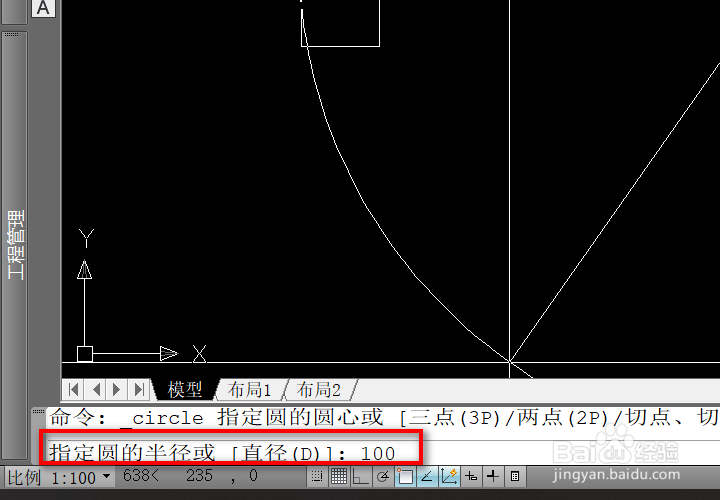Toggle Polar Tracking in status bar

point(382,477)
